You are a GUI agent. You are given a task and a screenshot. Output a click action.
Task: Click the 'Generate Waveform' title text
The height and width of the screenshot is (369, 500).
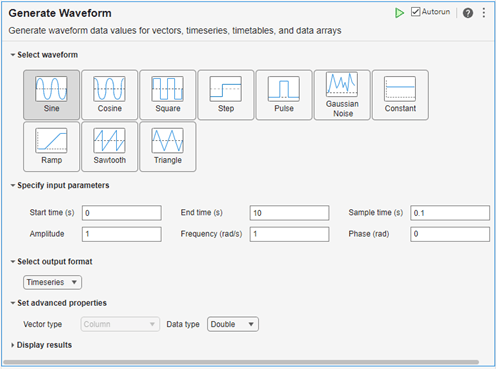pos(60,13)
